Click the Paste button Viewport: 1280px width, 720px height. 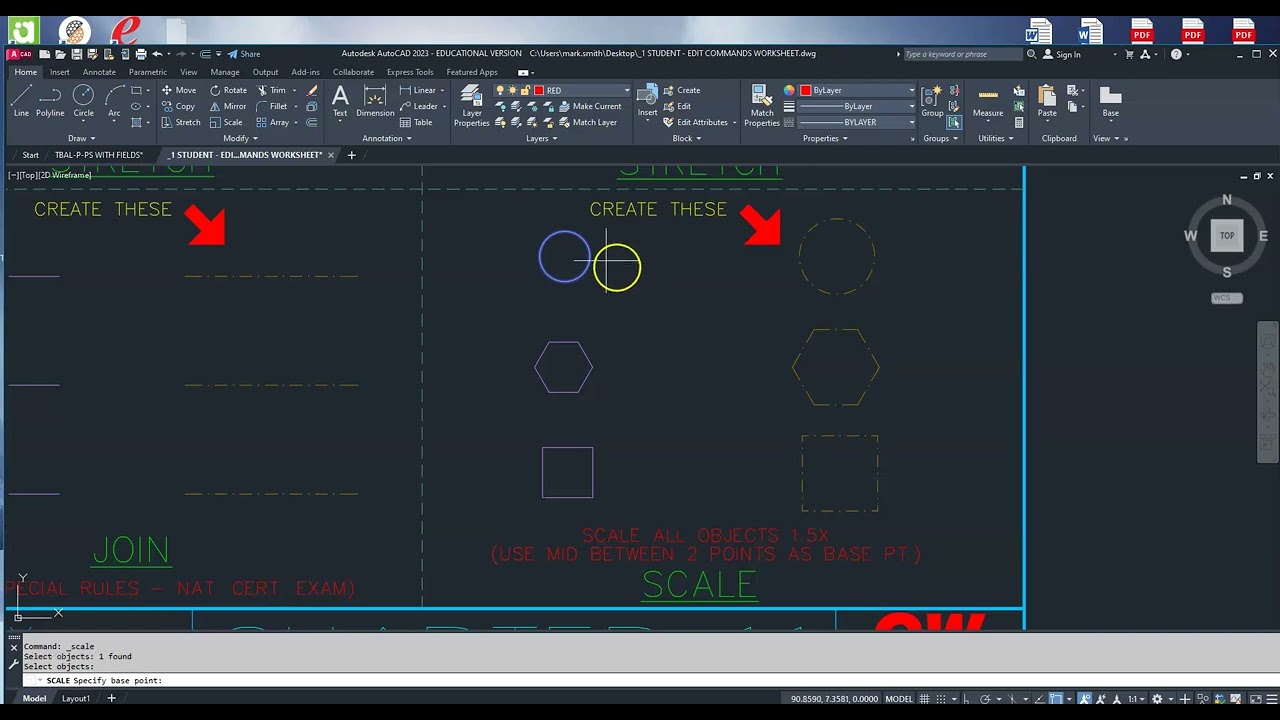[x=1047, y=101]
